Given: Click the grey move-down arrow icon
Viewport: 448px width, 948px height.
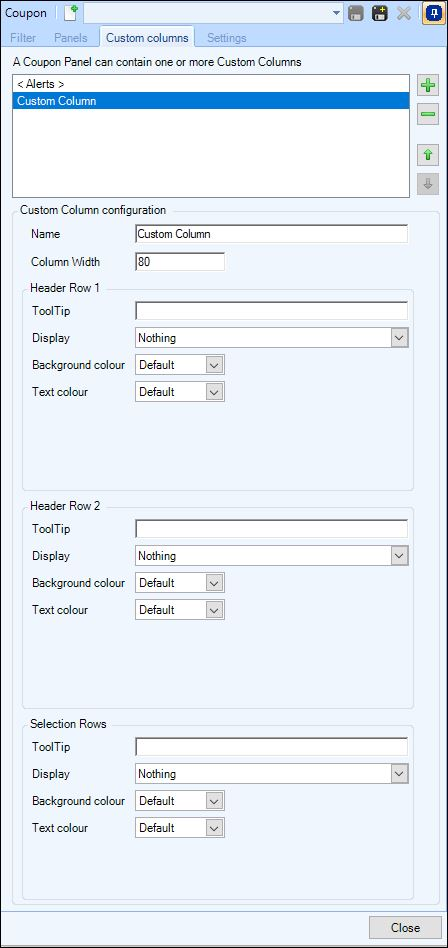Looking at the screenshot, I should pyautogui.click(x=428, y=185).
